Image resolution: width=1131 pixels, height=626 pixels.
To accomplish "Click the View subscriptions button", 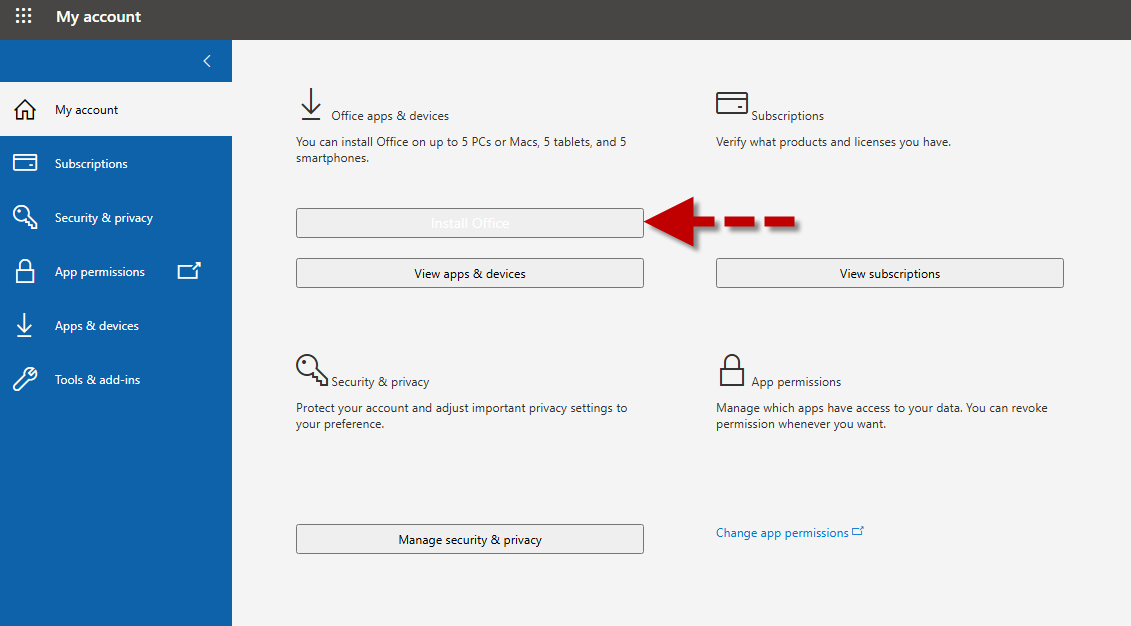I will [889, 273].
